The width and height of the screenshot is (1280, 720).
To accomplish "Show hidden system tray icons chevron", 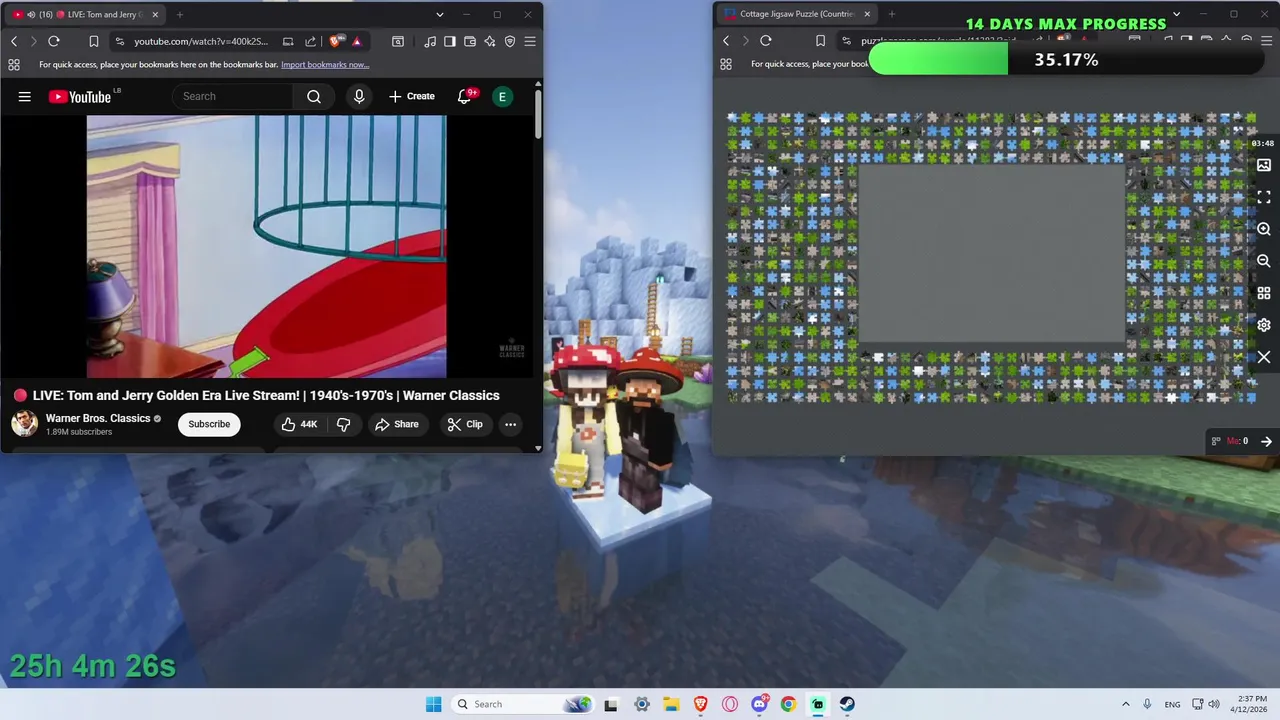I will tap(1125, 704).
